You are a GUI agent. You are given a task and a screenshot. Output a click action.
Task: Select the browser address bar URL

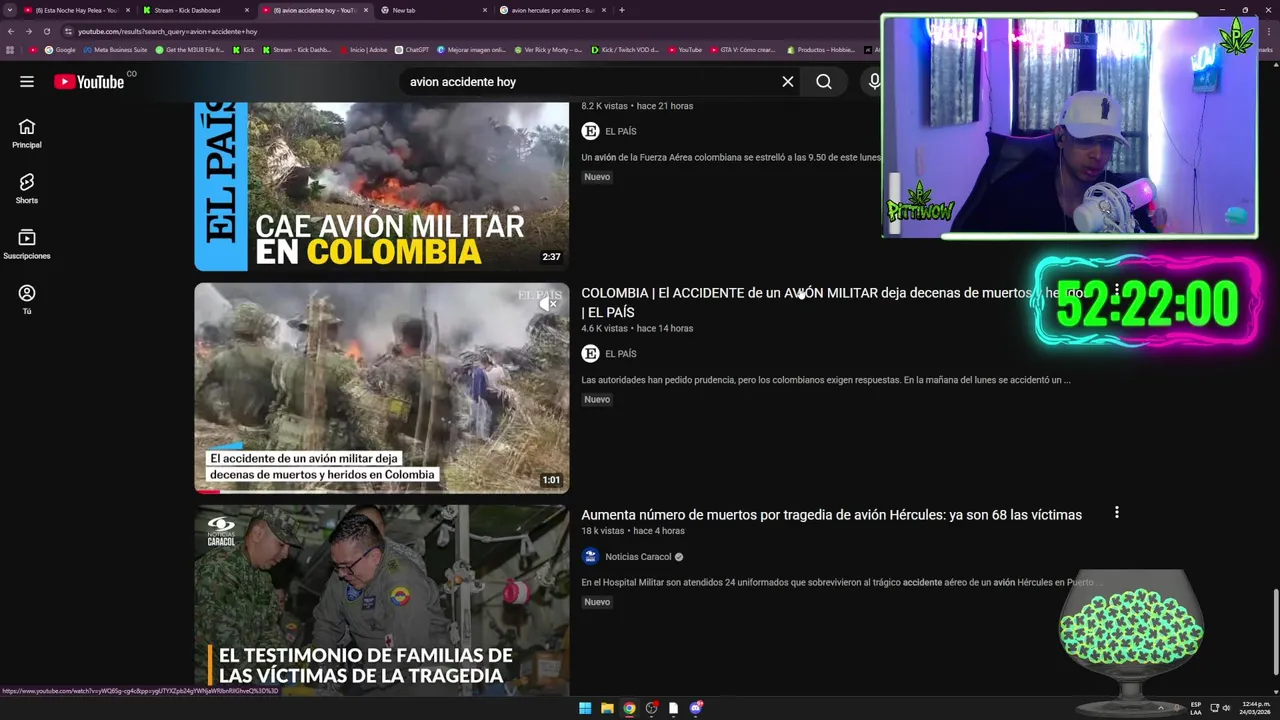point(168,31)
